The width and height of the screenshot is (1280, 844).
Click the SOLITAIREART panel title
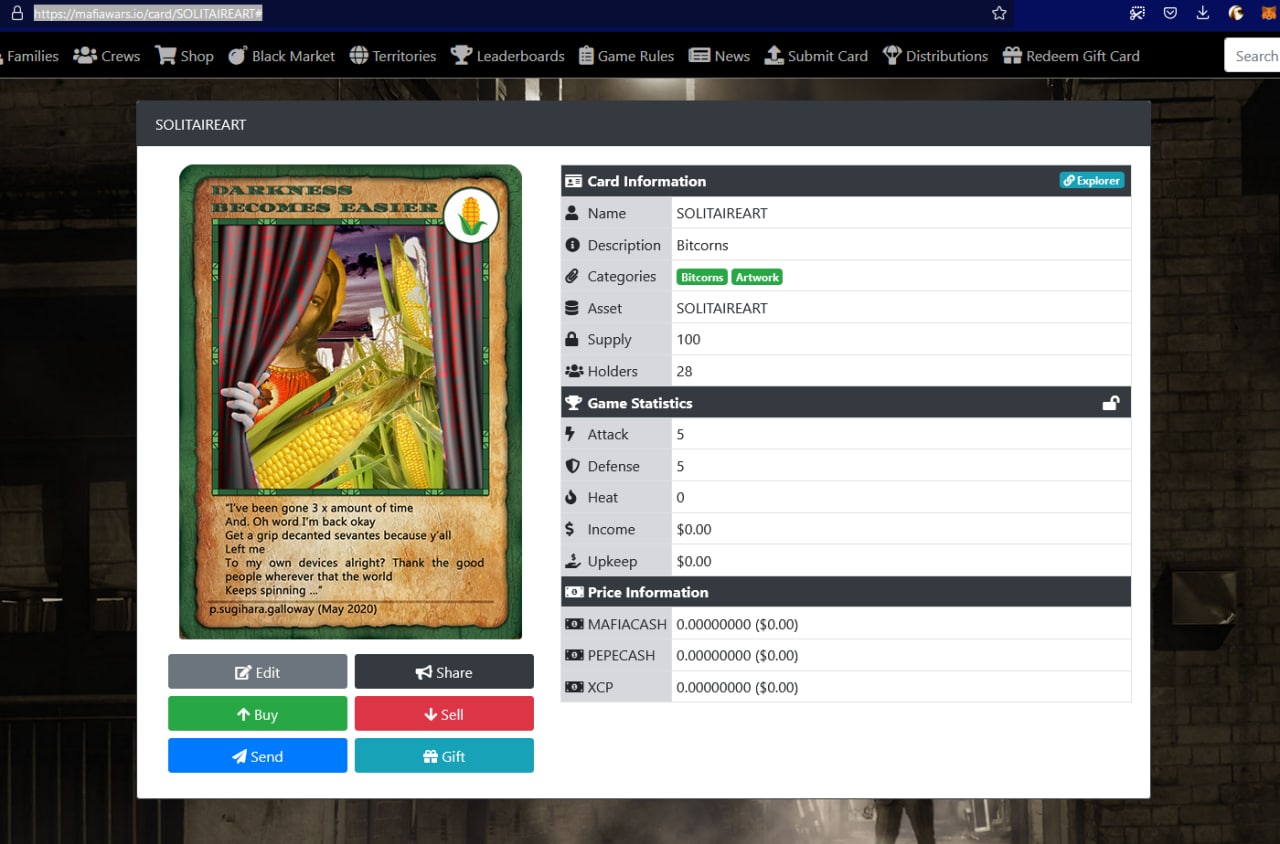(201, 125)
